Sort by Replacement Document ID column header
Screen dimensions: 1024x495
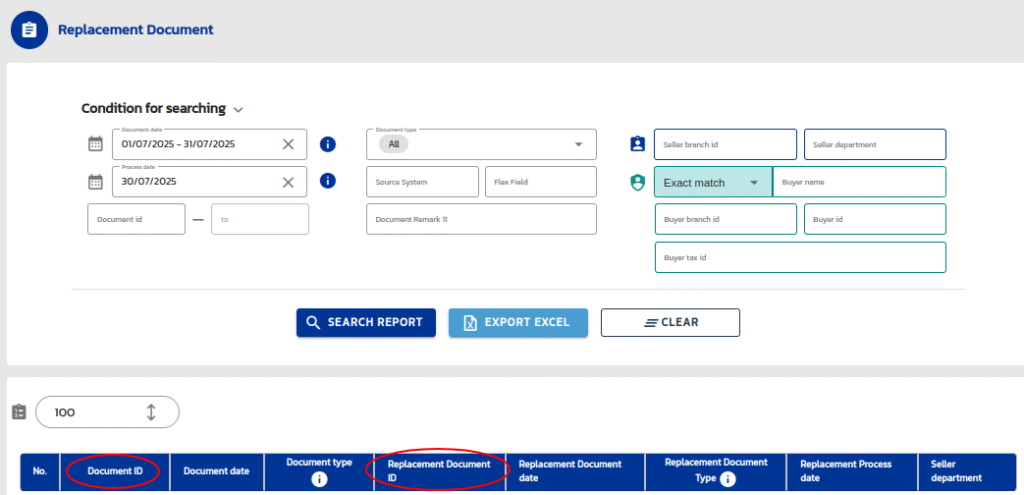click(x=440, y=471)
